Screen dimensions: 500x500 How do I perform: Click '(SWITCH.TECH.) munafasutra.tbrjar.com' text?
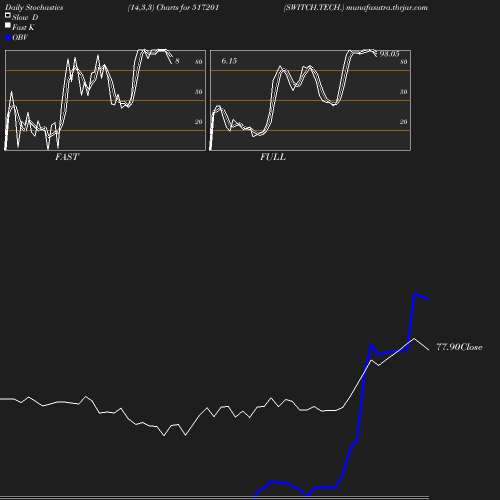[x=356, y=8]
